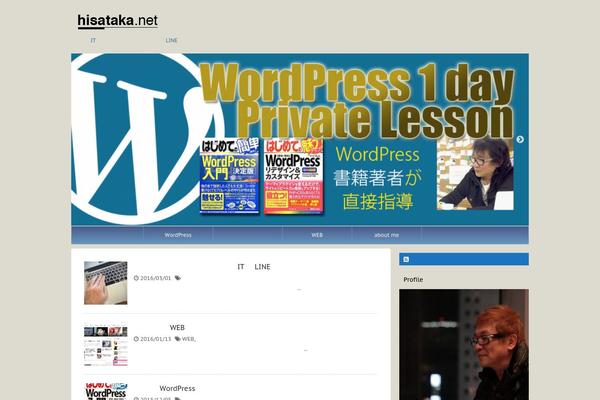Open the laptop keyboard post thumbnail
Viewport: 600px width, 400px height.
(106, 283)
